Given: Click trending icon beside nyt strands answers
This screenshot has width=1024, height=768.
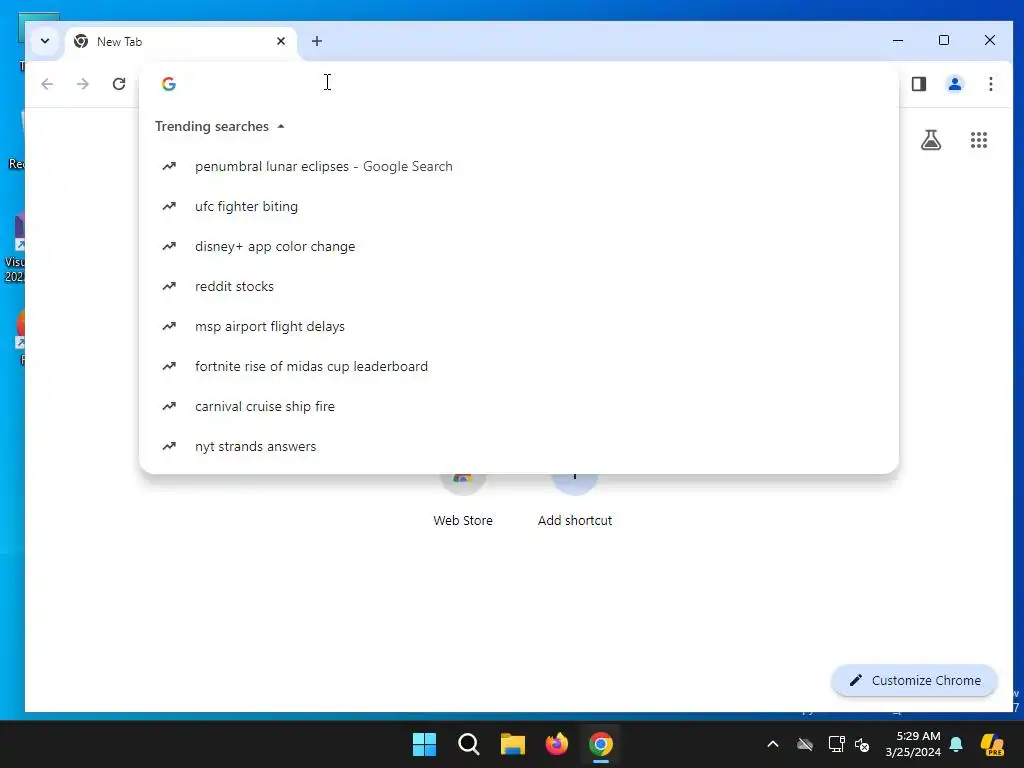Looking at the screenshot, I should point(169,446).
